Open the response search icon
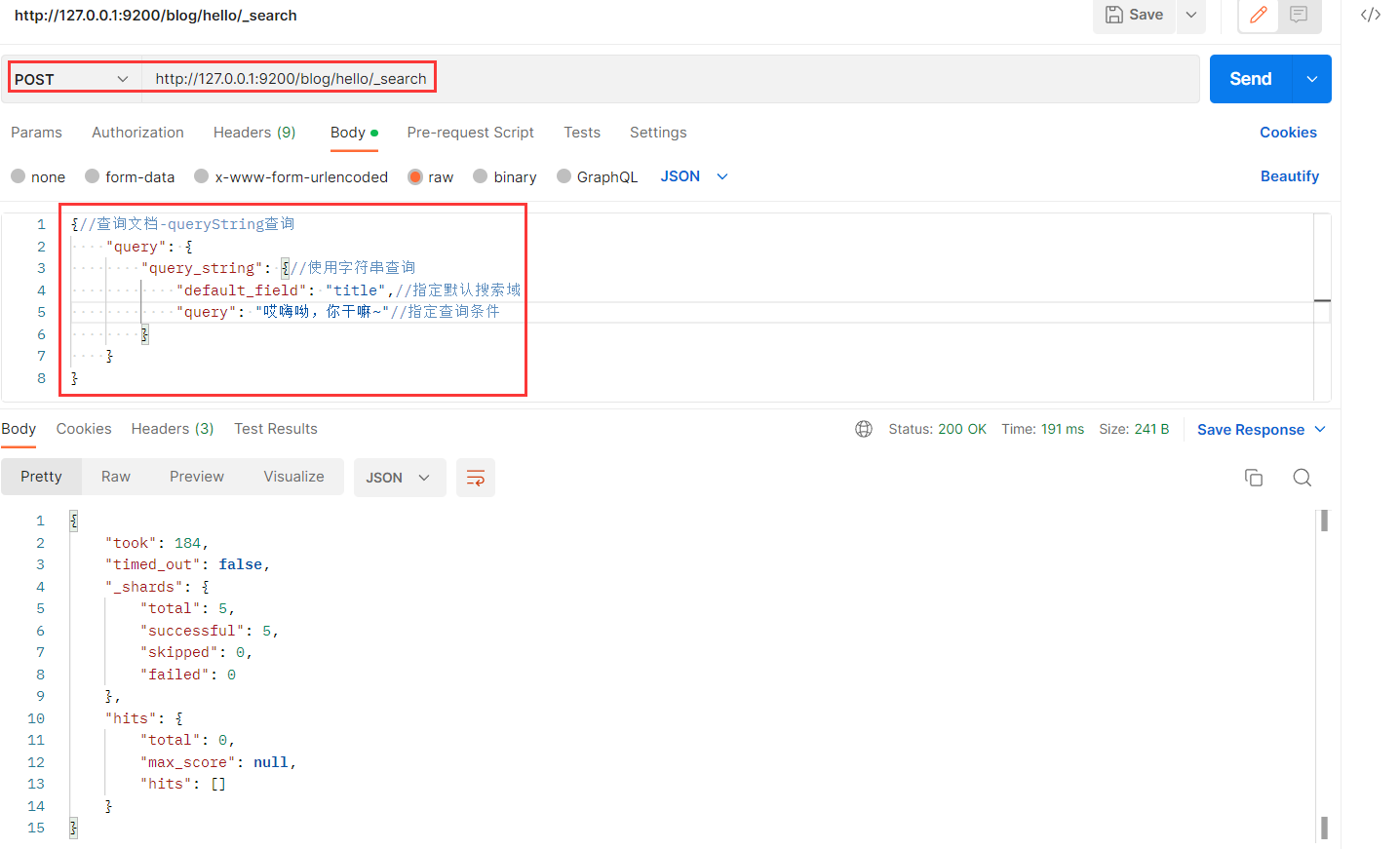 [1303, 478]
